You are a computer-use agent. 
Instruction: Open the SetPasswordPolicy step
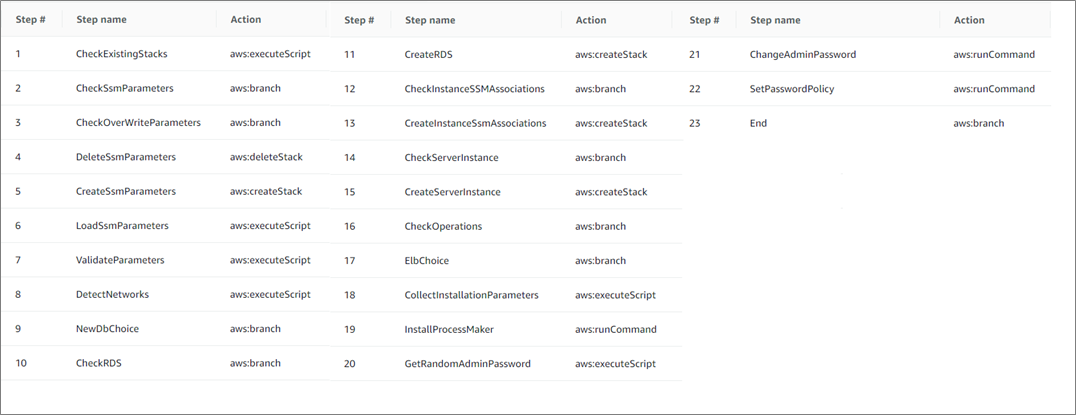(792, 88)
